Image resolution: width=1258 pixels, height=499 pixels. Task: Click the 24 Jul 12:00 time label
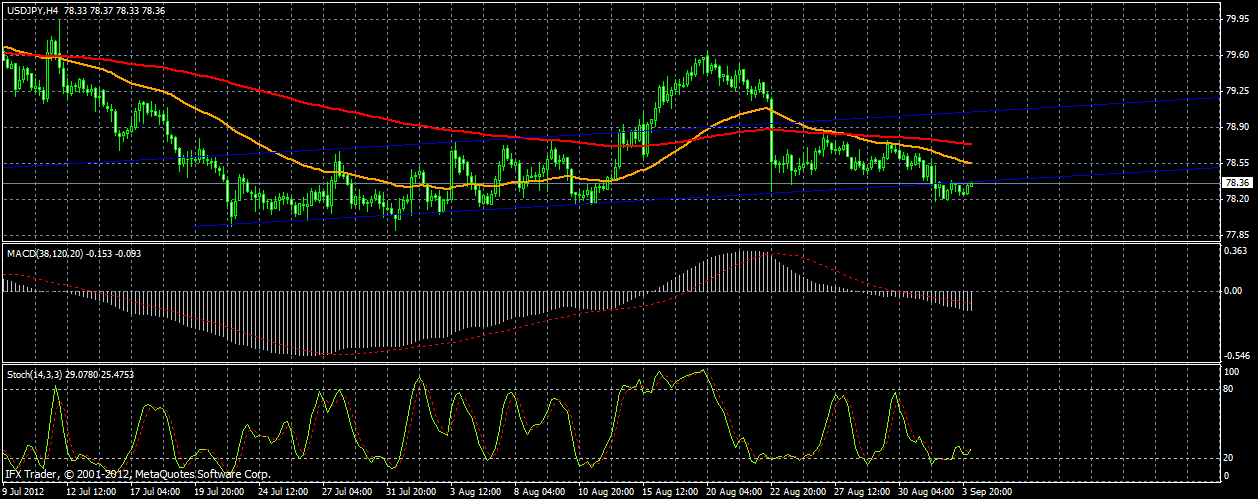pyautogui.click(x=281, y=492)
